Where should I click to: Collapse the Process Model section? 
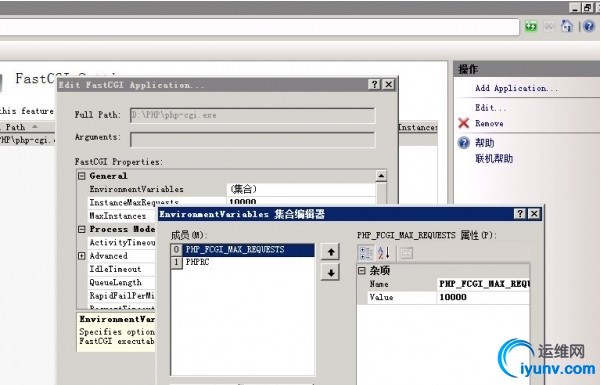pos(82,229)
